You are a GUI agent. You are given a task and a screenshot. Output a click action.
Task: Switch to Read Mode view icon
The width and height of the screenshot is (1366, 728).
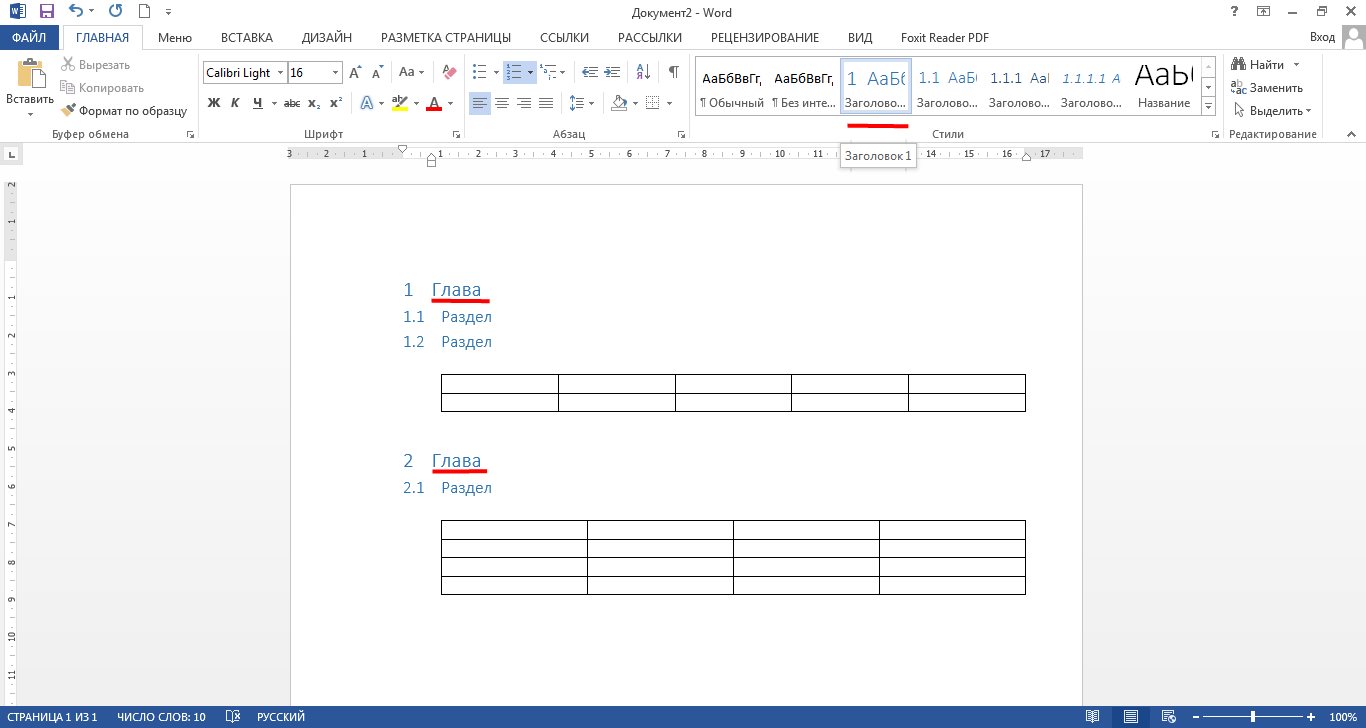click(1093, 717)
